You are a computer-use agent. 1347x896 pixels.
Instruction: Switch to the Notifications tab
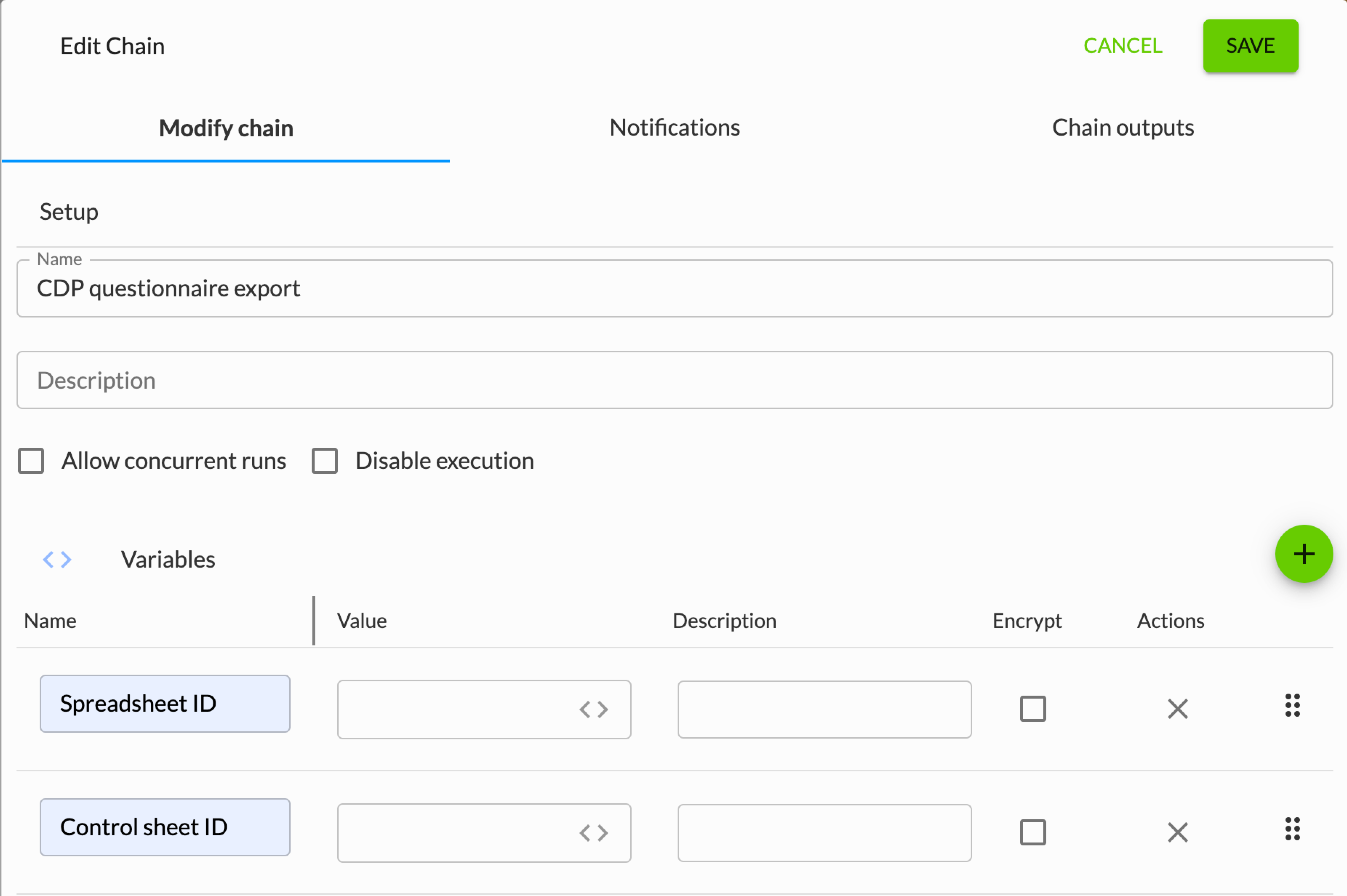[x=674, y=127]
